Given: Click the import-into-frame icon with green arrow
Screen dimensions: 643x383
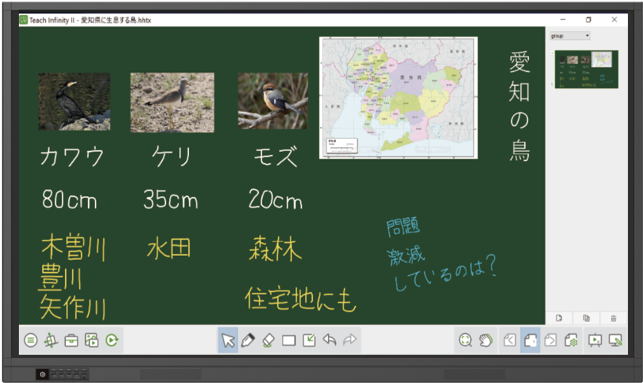Looking at the screenshot, I should click(309, 340).
